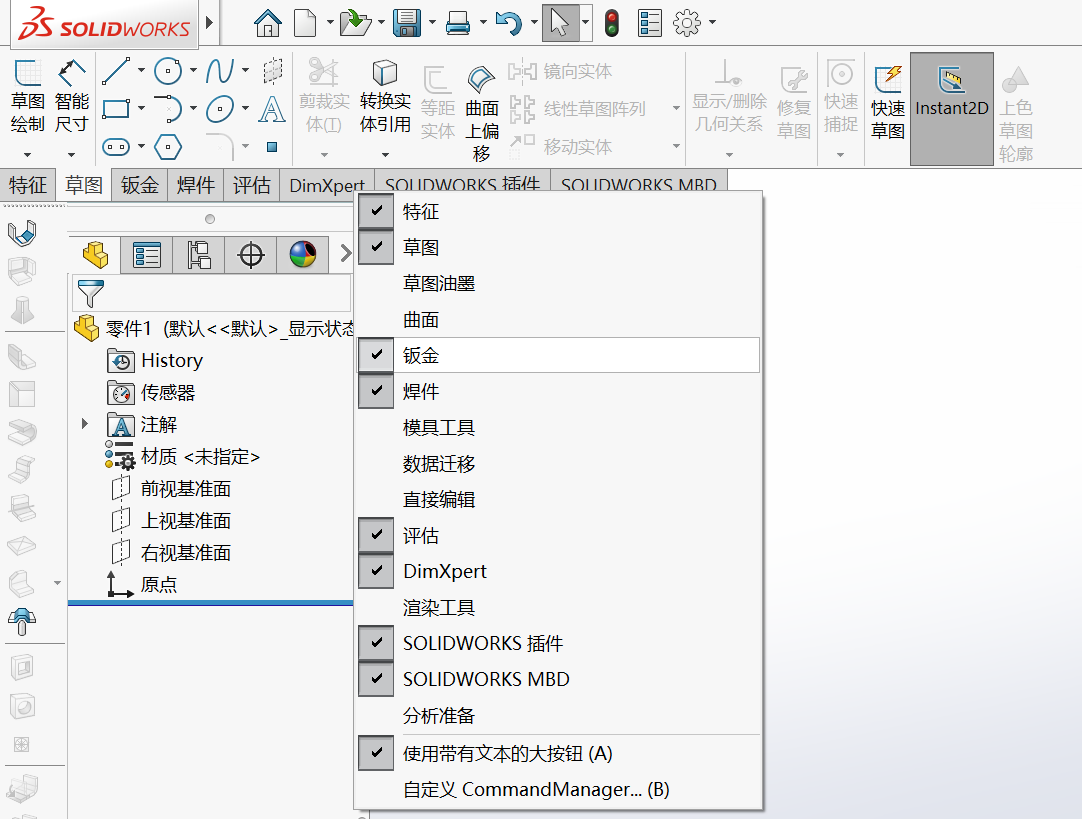Switch to the 评估 tab

click(x=251, y=185)
